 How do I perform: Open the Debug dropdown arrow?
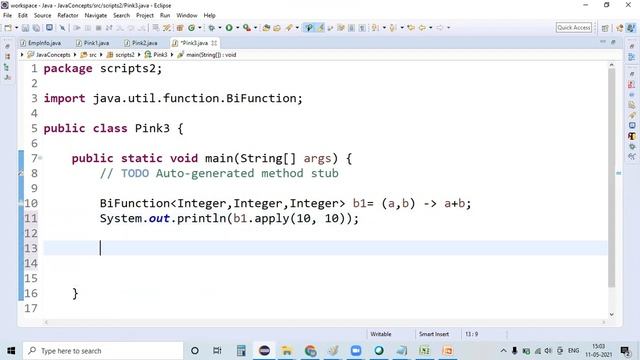(x=220, y=28)
